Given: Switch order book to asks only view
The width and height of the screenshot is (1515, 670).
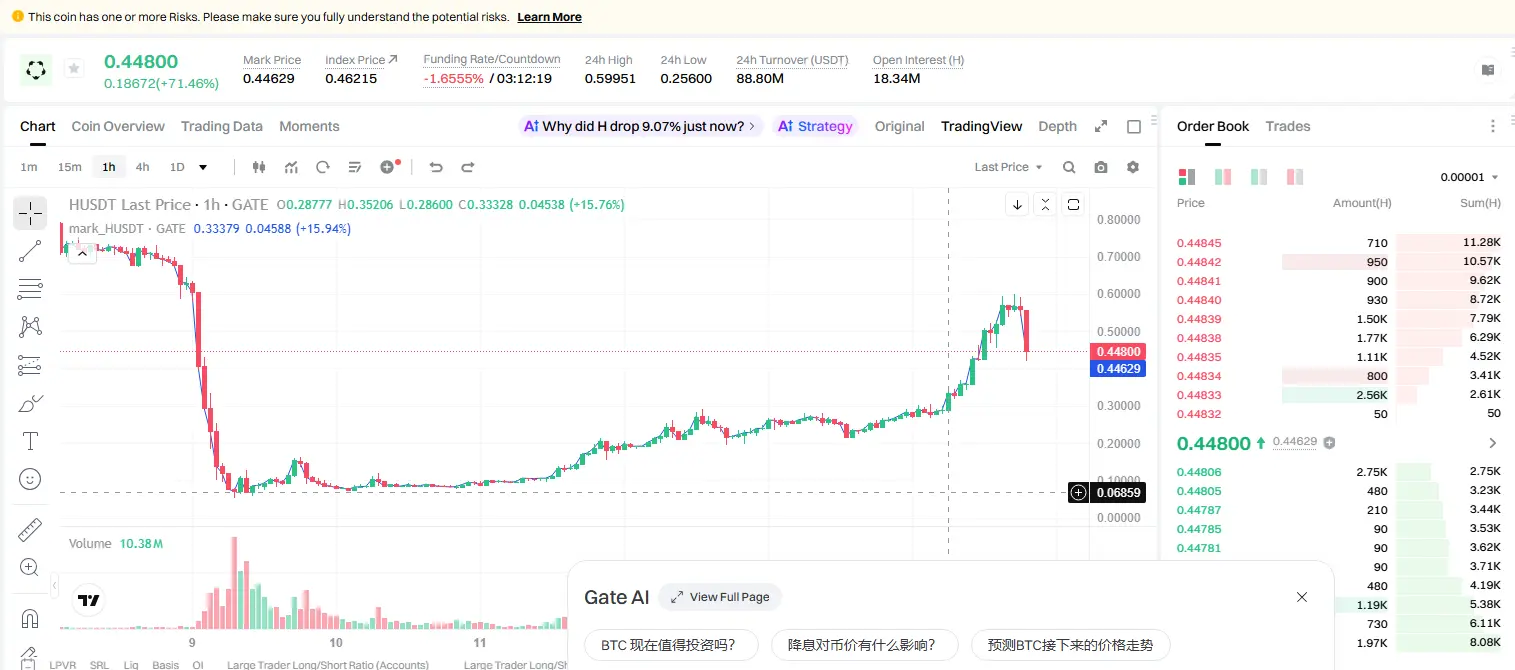Looking at the screenshot, I should pos(1295,177).
